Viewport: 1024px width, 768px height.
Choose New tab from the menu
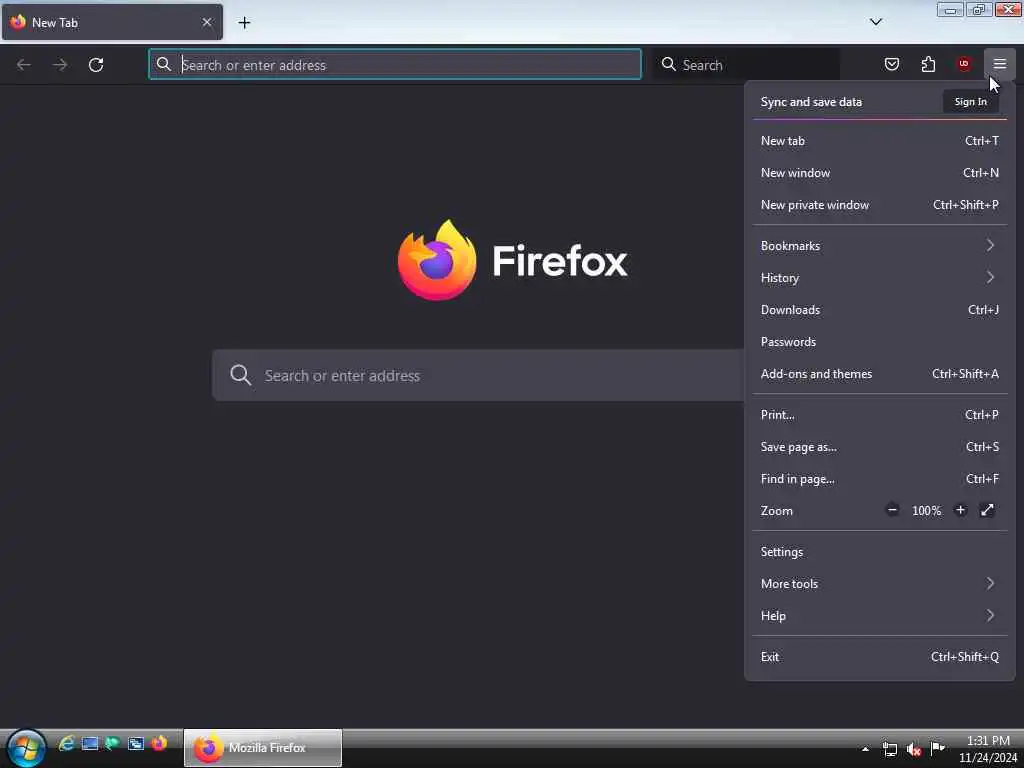880,140
